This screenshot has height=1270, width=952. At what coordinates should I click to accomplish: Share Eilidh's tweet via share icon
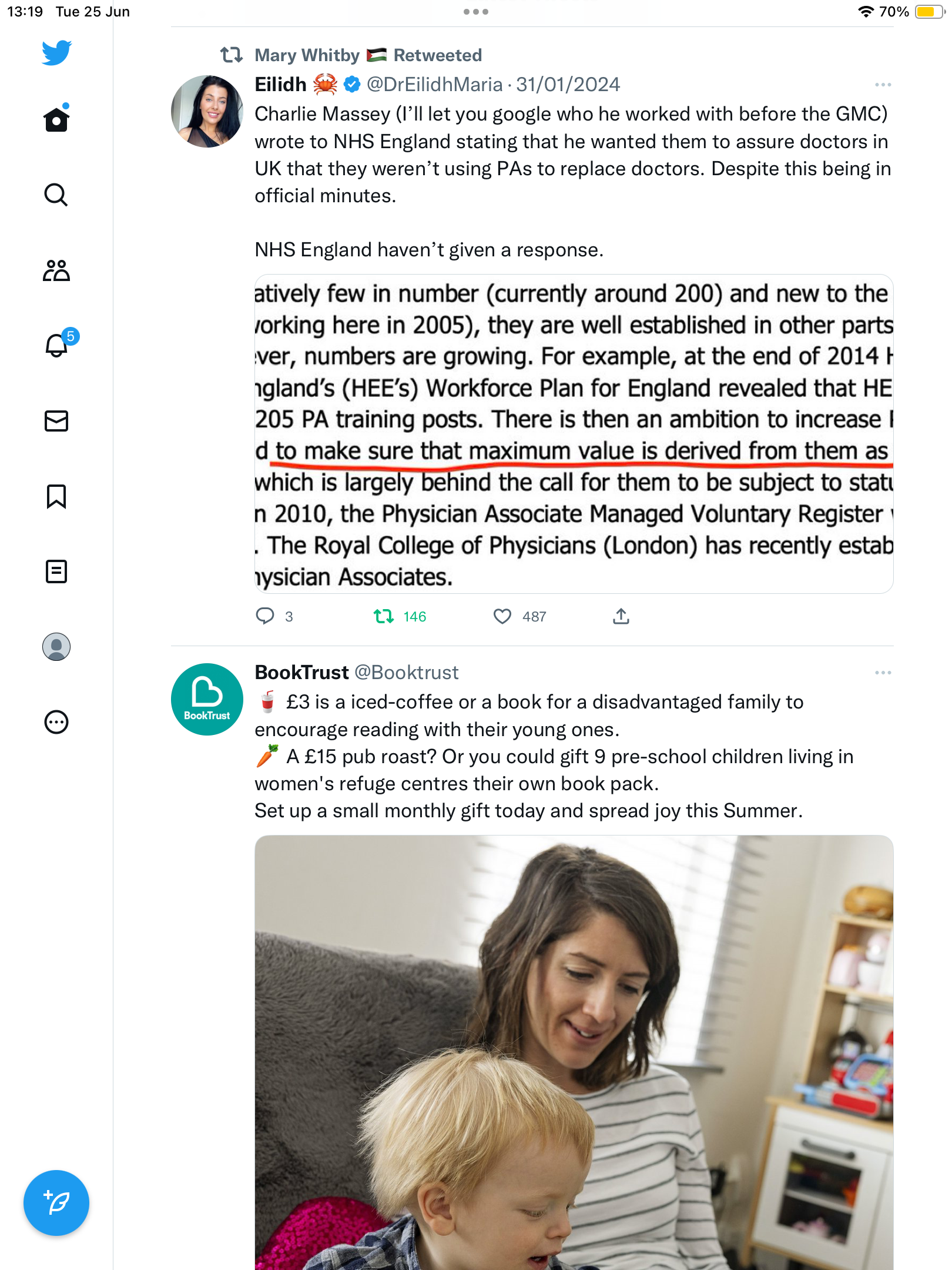(621, 616)
